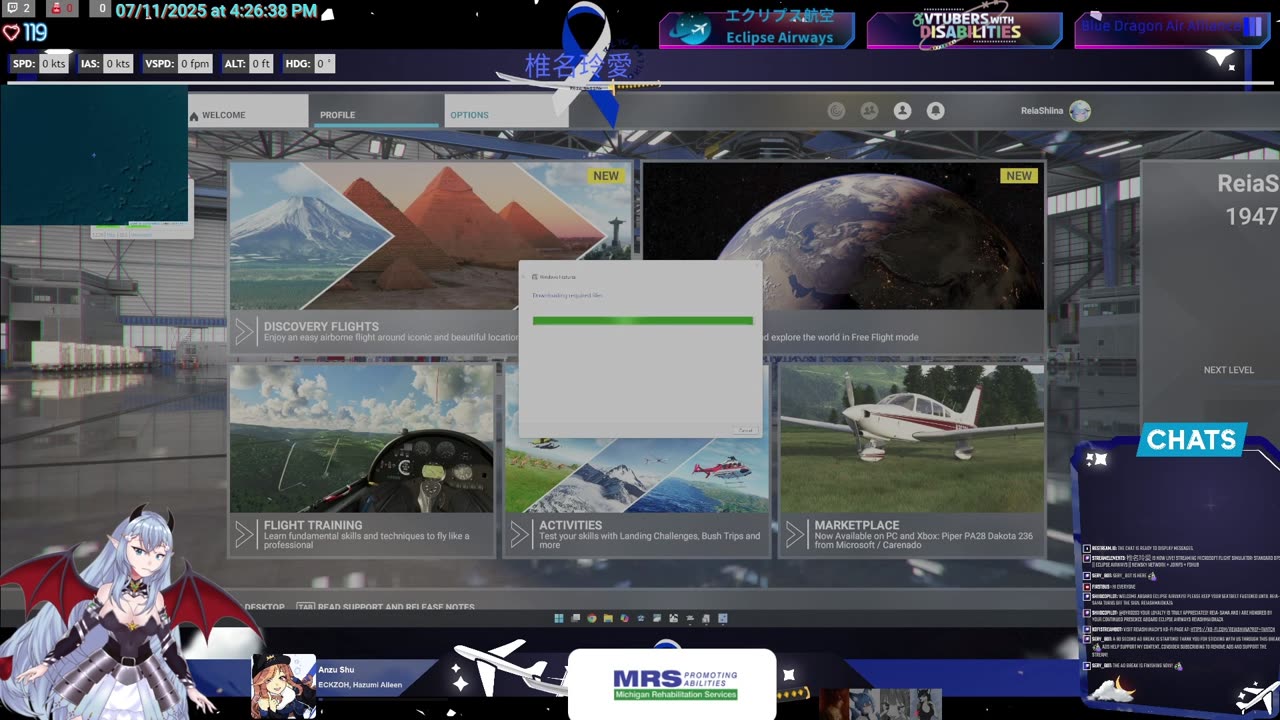Click the DISCOVERY FLIGHTS title text
This screenshot has height=720, width=1280.
tap(321, 326)
